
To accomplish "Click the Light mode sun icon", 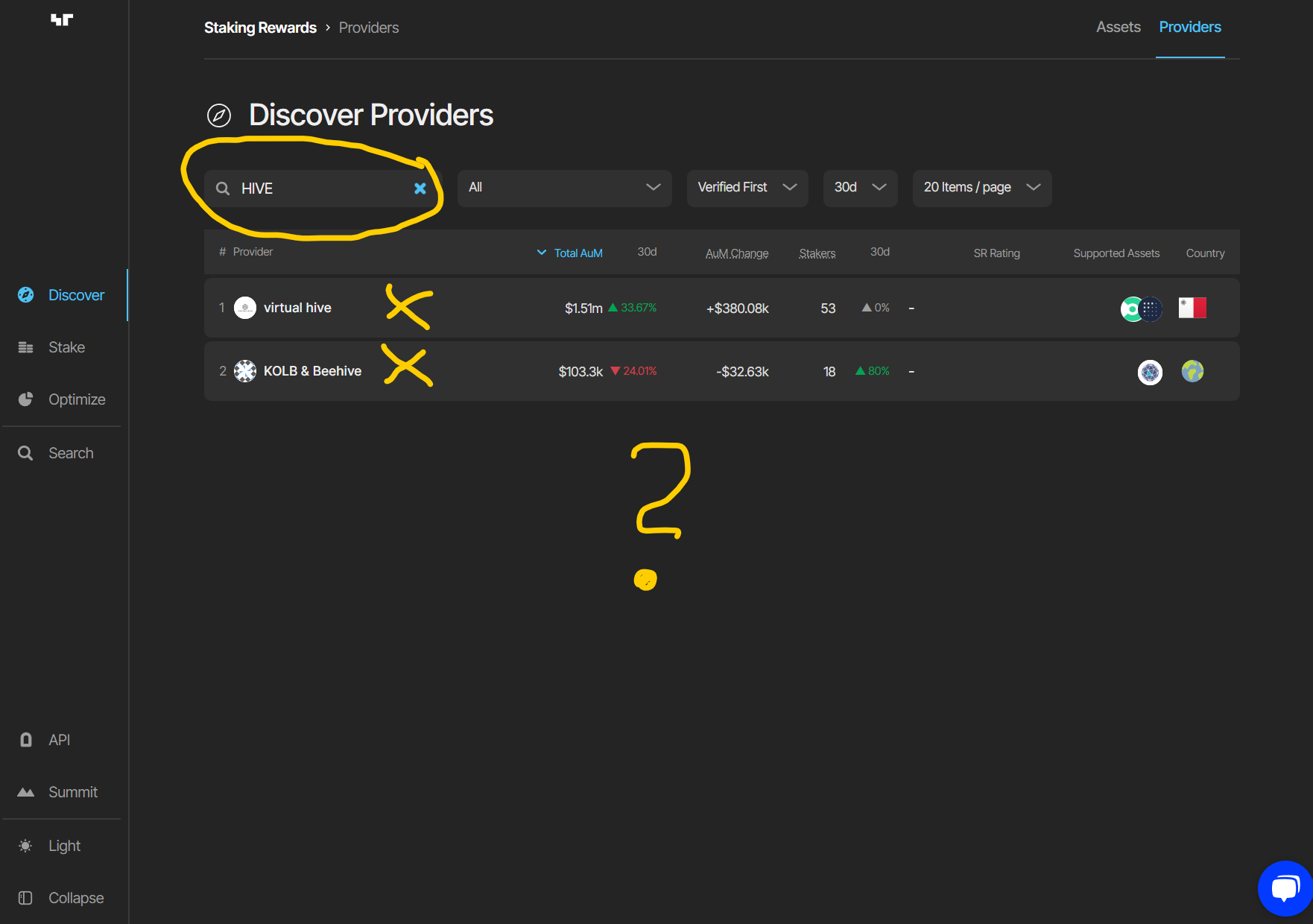I will (25, 846).
